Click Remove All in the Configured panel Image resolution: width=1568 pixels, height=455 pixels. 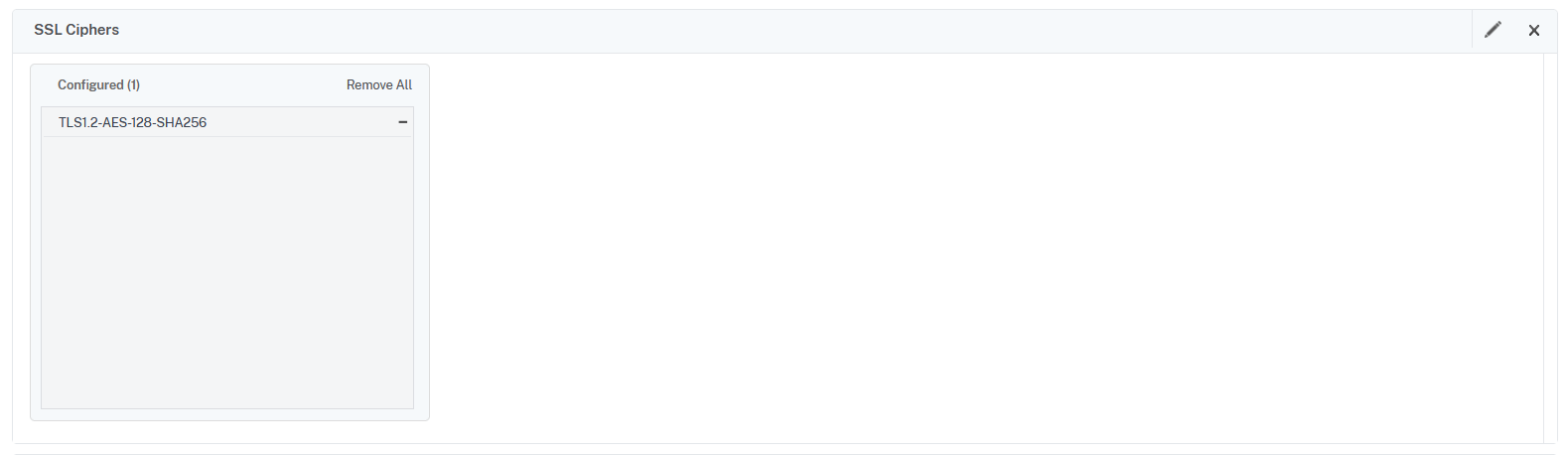(378, 85)
